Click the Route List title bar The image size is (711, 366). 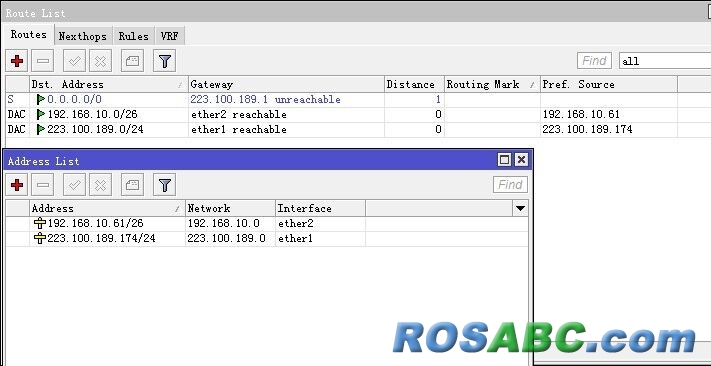pos(356,13)
